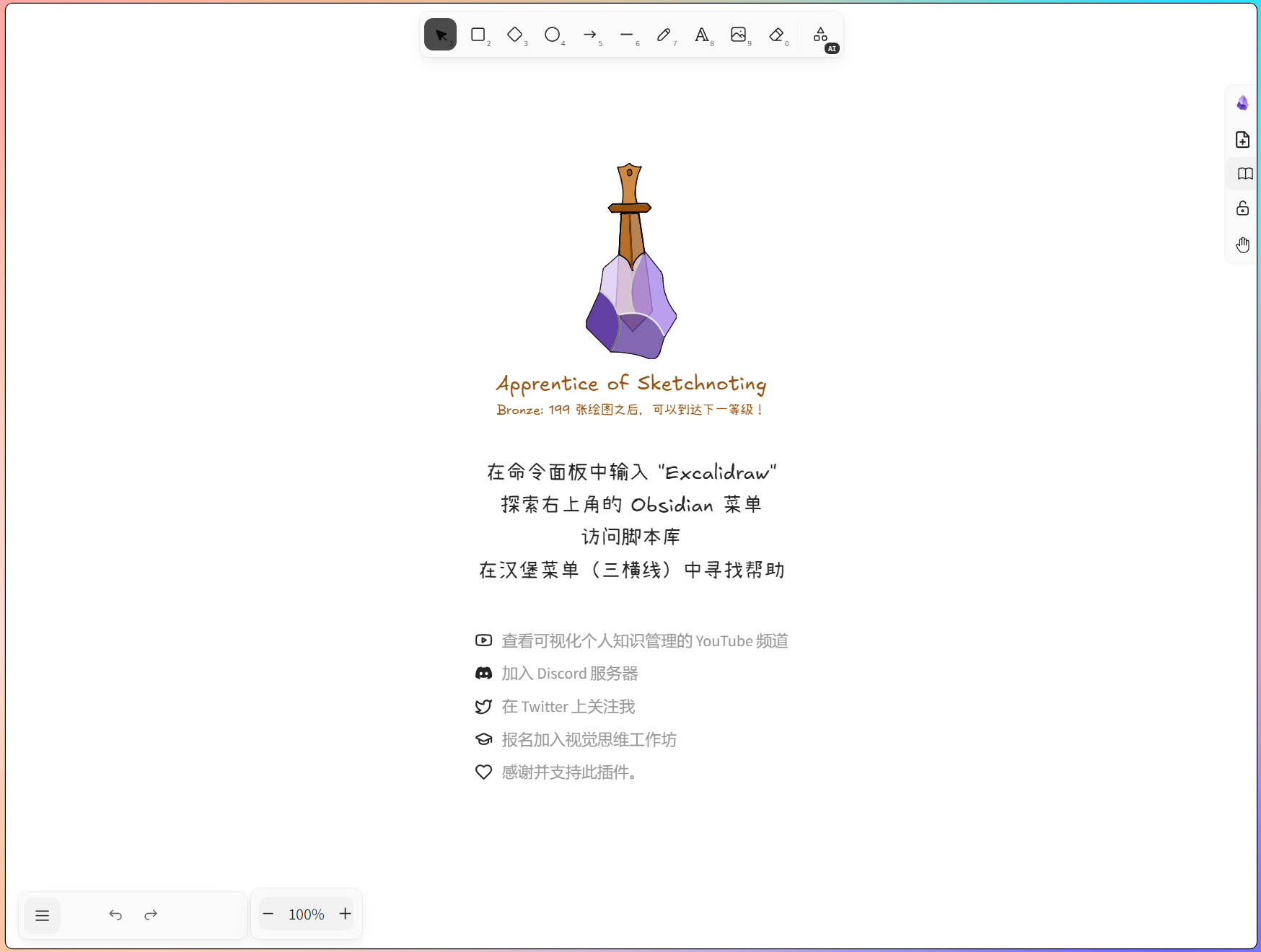Image resolution: width=1261 pixels, height=952 pixels.
Task: Zoom out with the minus button
Action: 268,914
